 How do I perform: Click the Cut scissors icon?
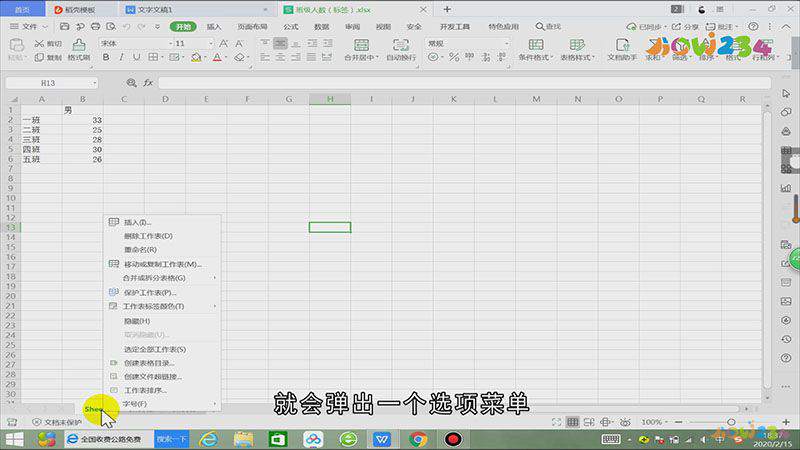(x=39, y=44)
